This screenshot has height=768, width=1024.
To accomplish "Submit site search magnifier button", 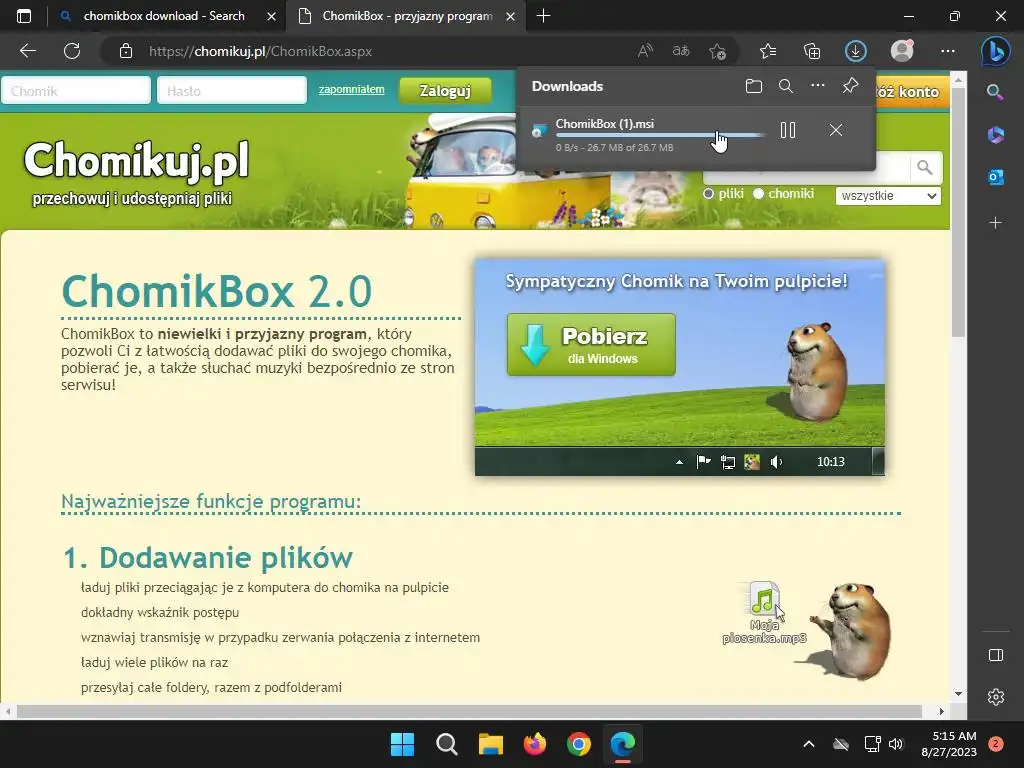I will click(925, 167).
